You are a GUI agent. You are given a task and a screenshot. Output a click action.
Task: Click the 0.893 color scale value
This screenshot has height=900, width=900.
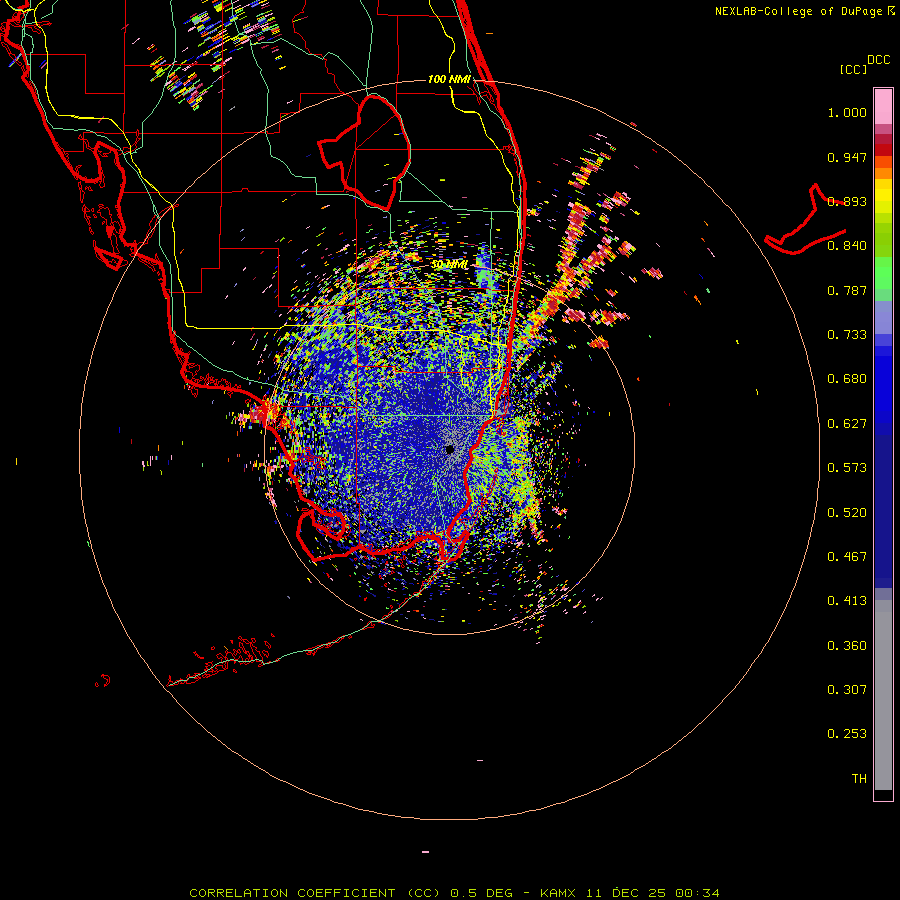847,201
